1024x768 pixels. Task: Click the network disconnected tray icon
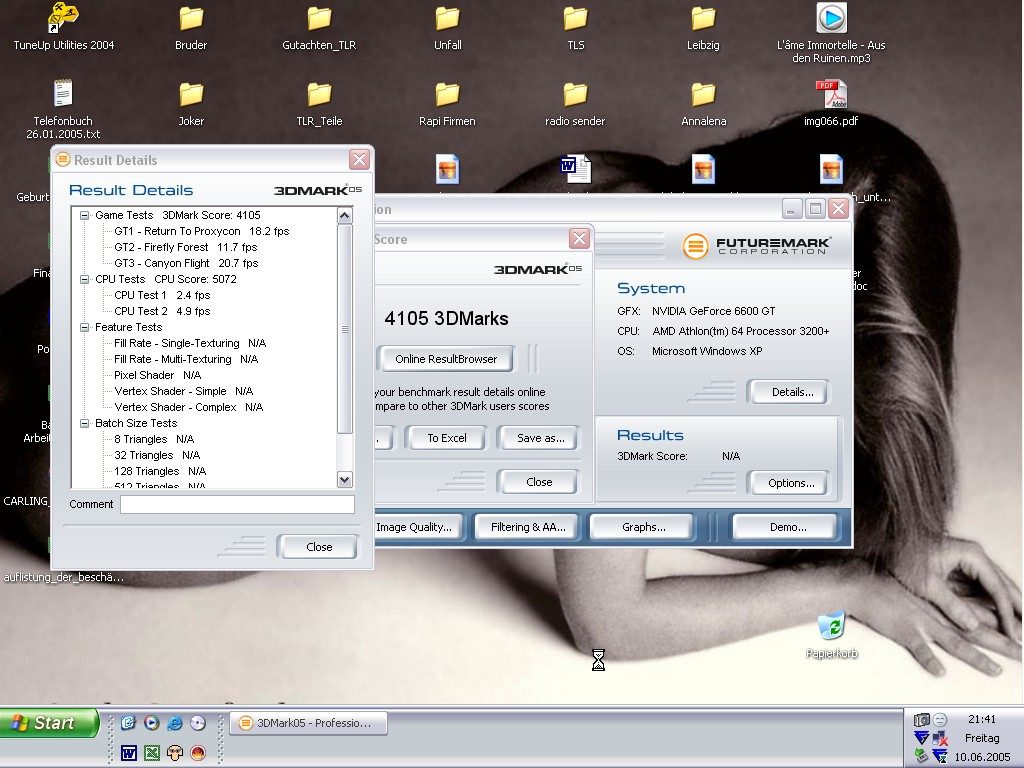pos(940,739)
